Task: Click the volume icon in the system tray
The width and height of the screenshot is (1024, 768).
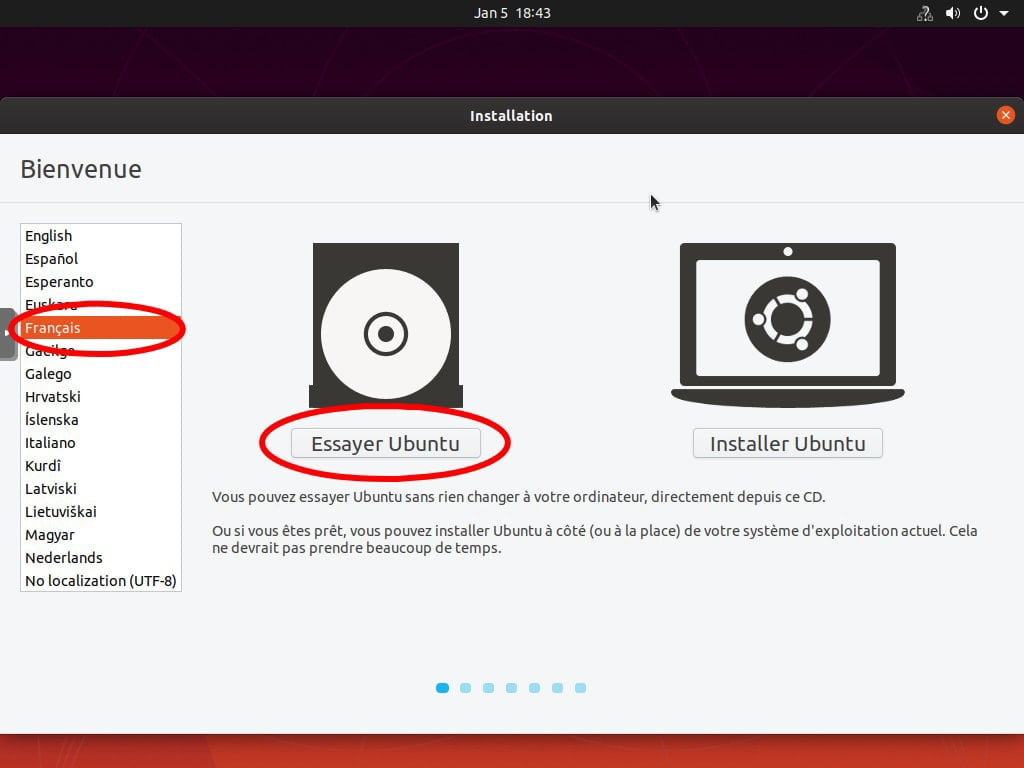Action: (x=952, y=13)
